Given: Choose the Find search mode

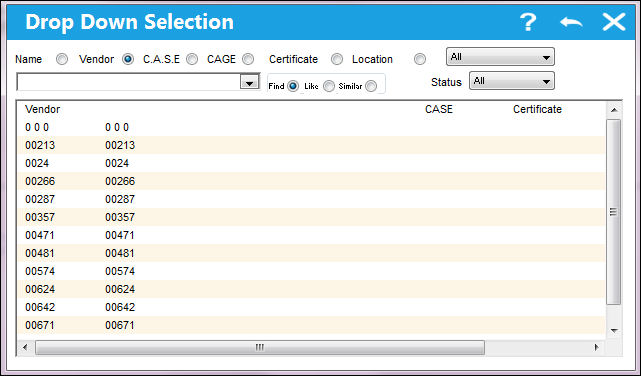Looking at the screenshot, I should (293, 86).
